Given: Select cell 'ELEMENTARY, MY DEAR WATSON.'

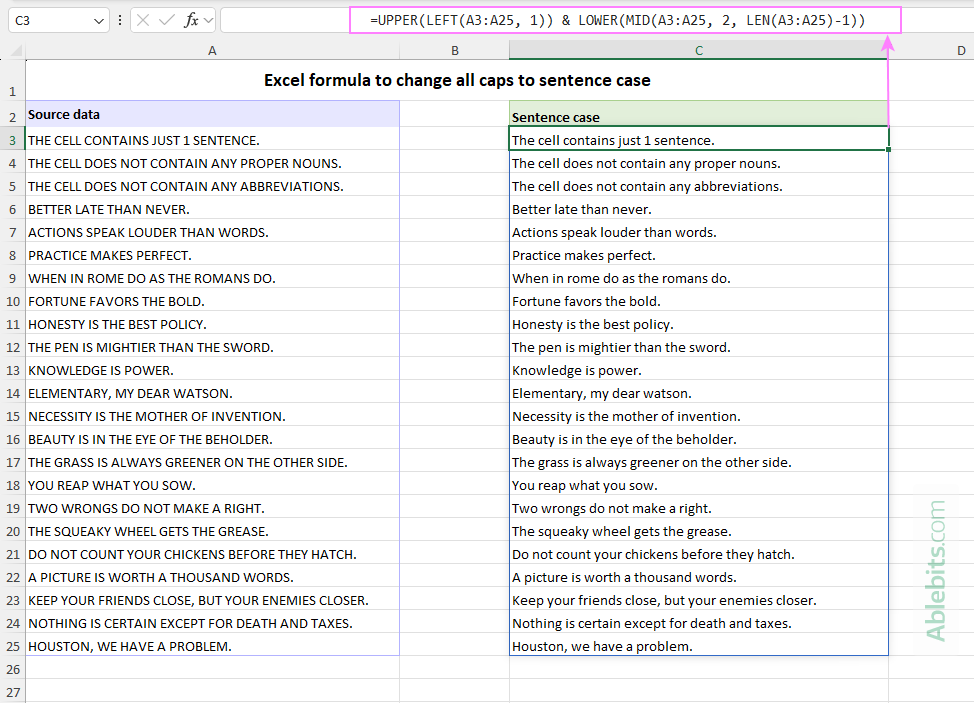Looking at the screenshot, I should (x=212, y=393).
